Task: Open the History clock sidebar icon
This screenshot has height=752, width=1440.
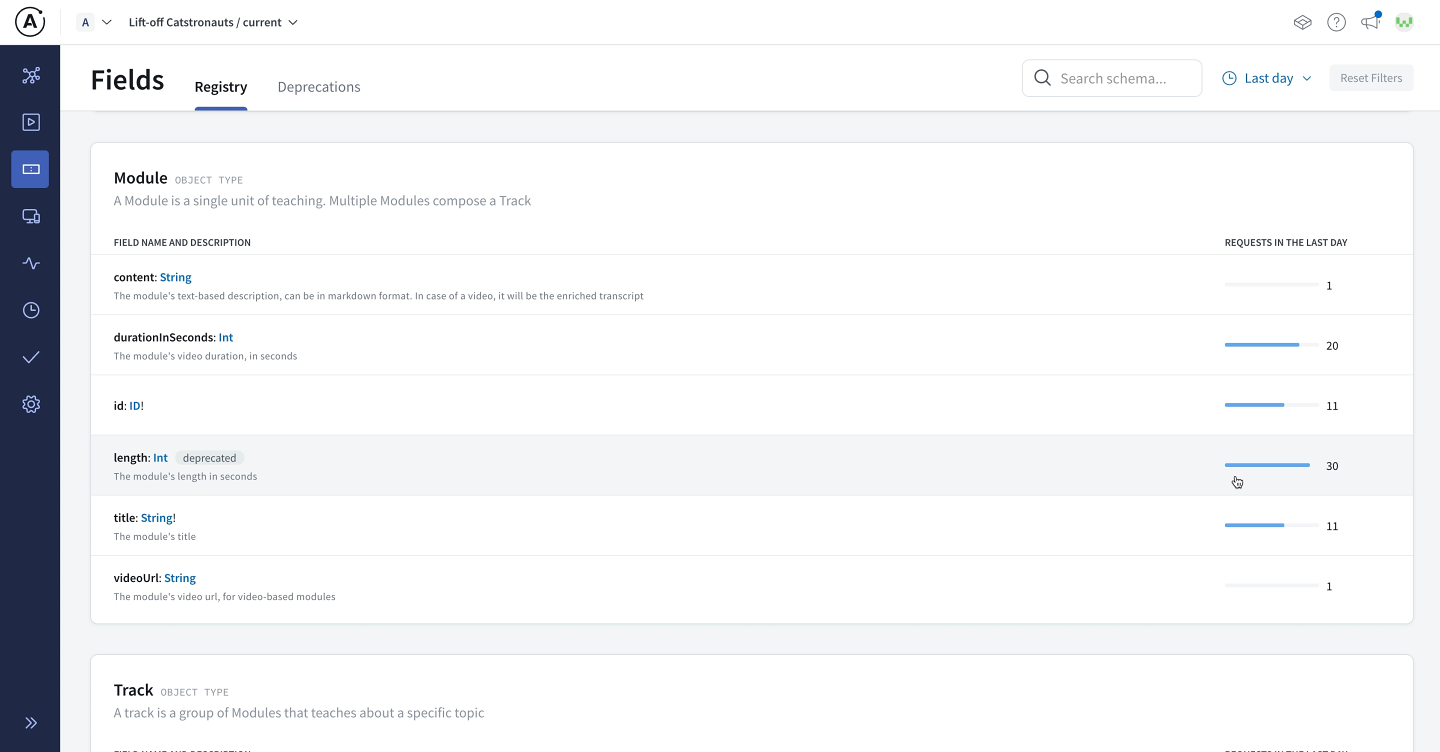Action: 31,310
